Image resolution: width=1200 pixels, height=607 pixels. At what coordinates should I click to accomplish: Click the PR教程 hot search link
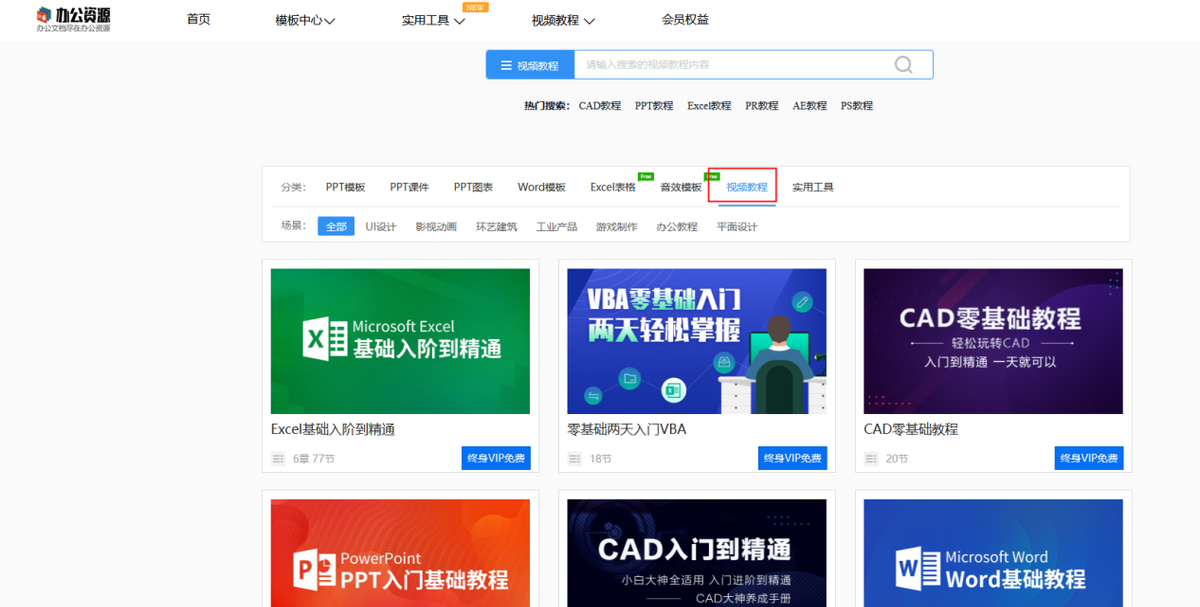(x=762, y=106)
